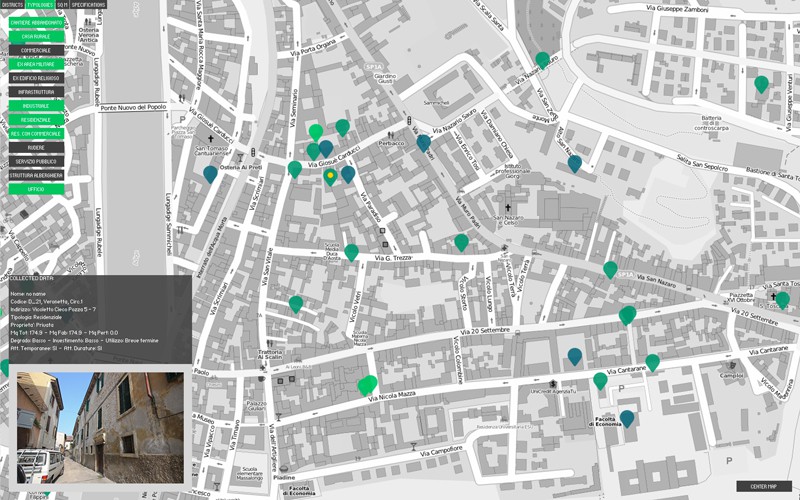Image resolution: width=800 pixels, height=500 pixels.
Task: Disable the Ex Area Militare filter
Action: tap(36, 64)
